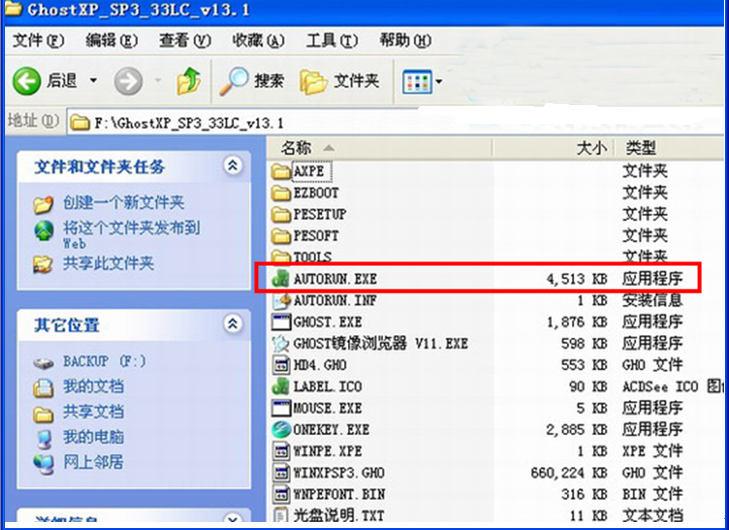This screenshot has width=729, height=530.
Task: Collapse the 其它位置 panel
Action: (x=232, y=325)
